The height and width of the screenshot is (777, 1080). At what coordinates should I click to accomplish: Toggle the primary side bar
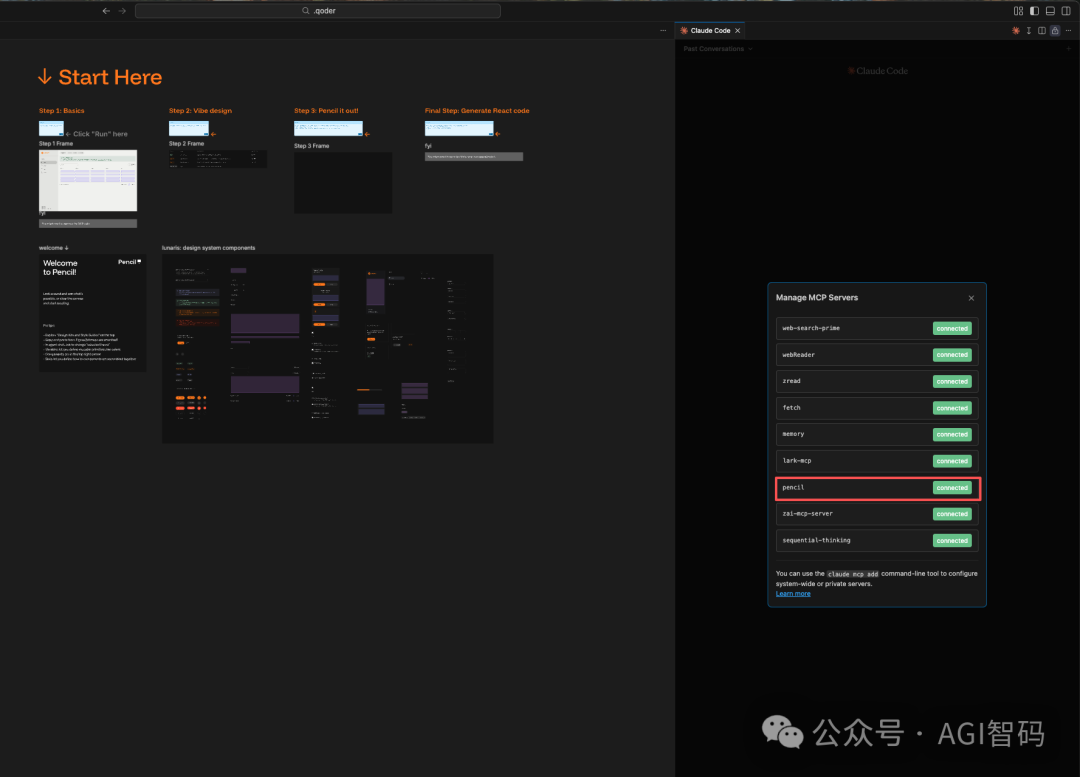1034,11
